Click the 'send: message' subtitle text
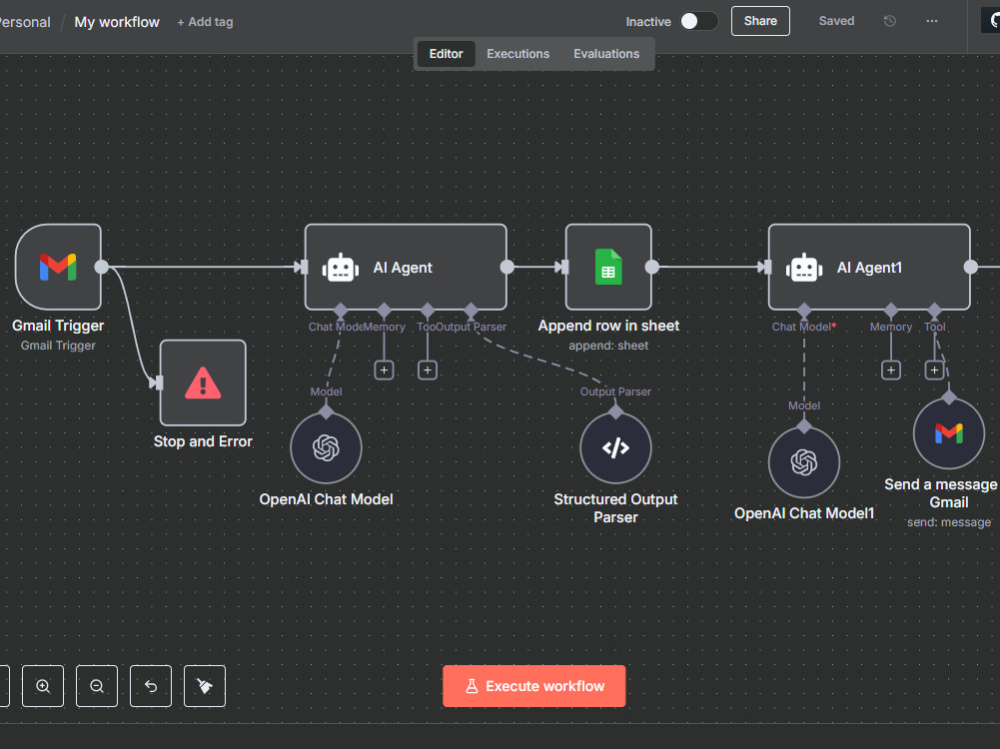Viewport: 1000px width, 749px height. [949, 522]
